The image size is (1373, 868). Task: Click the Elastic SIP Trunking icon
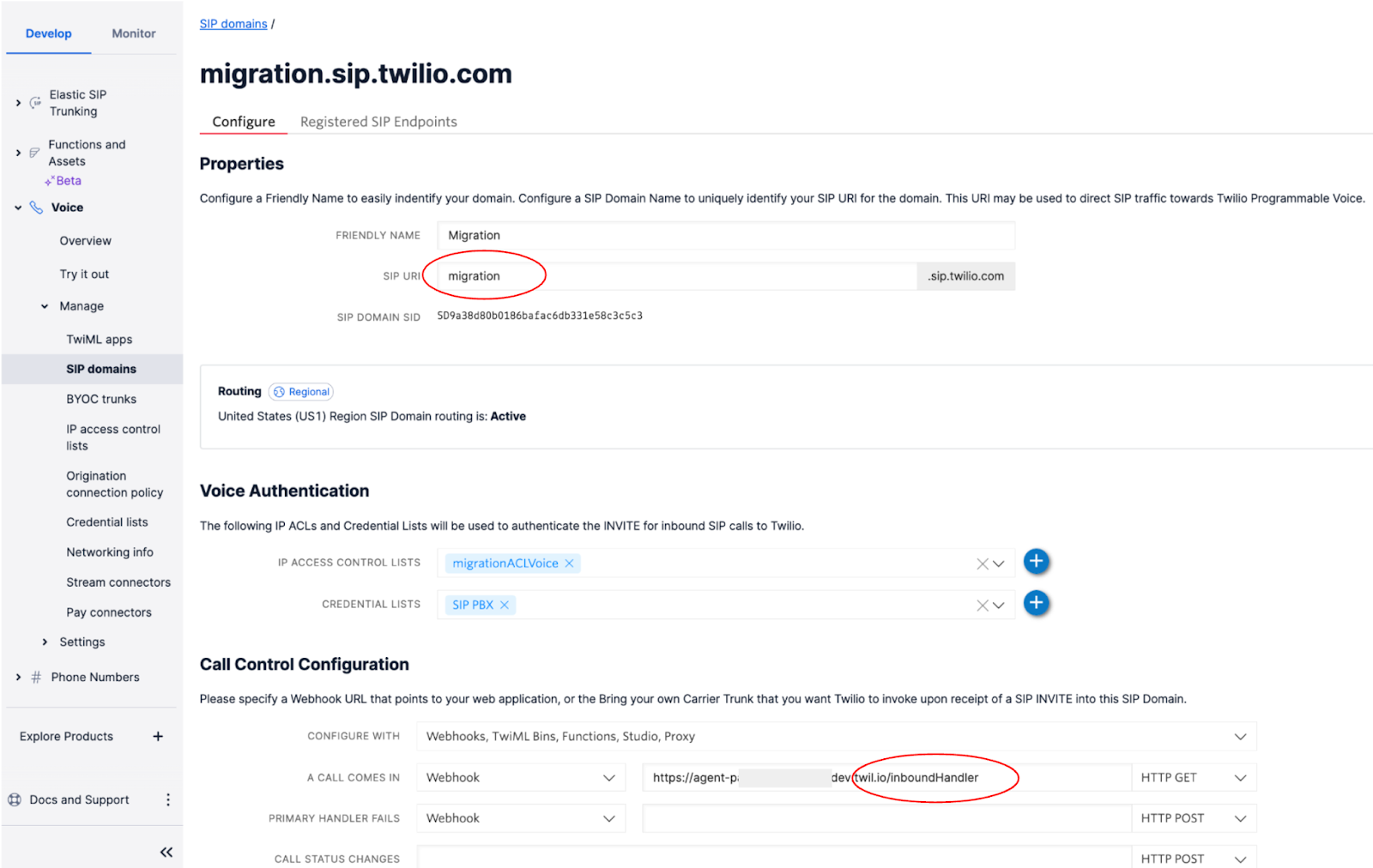point(35,103)
